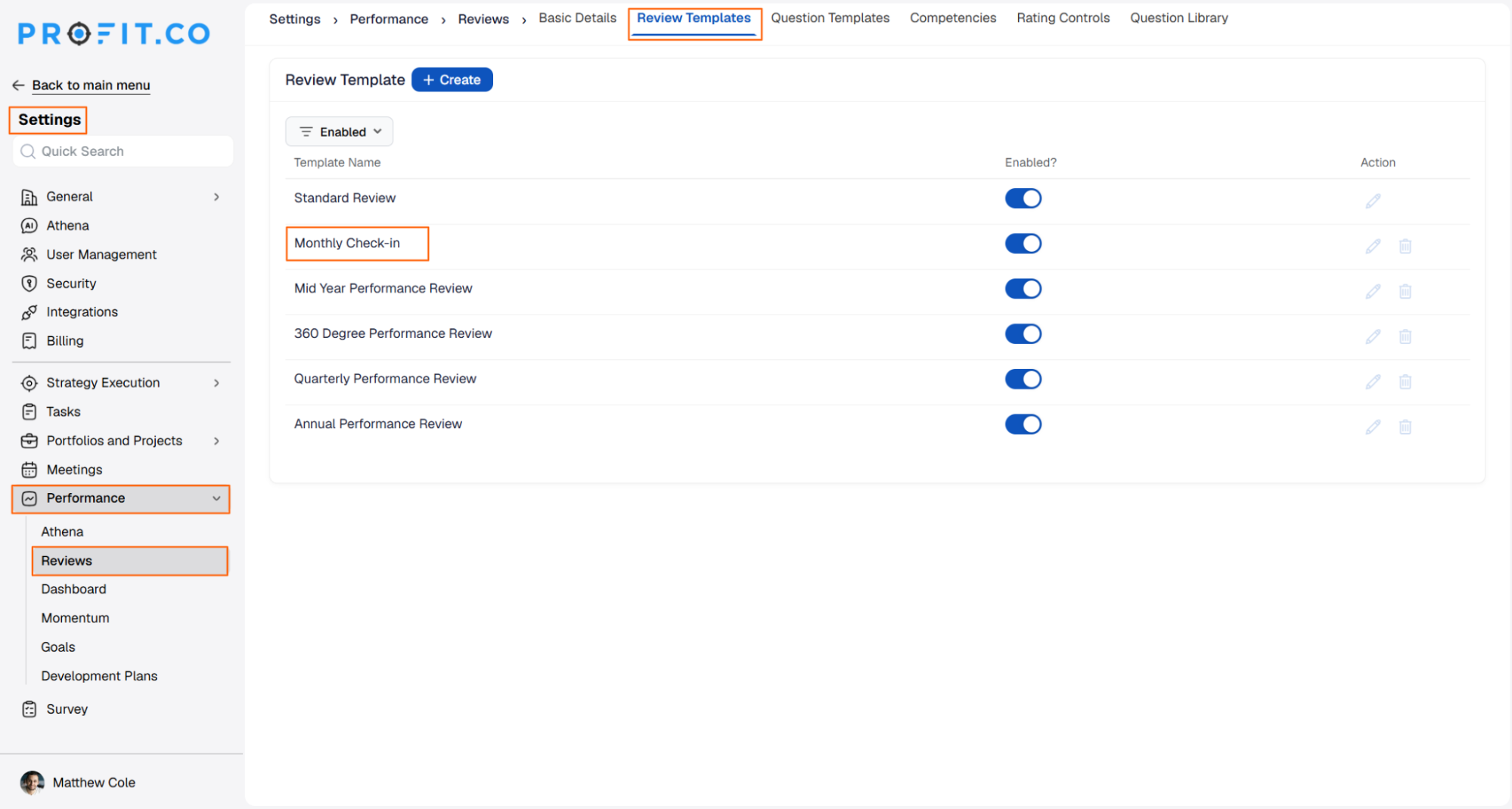Edit the 360 Degree Performance Review template

pyautogui.click(x=1373, y=336)
